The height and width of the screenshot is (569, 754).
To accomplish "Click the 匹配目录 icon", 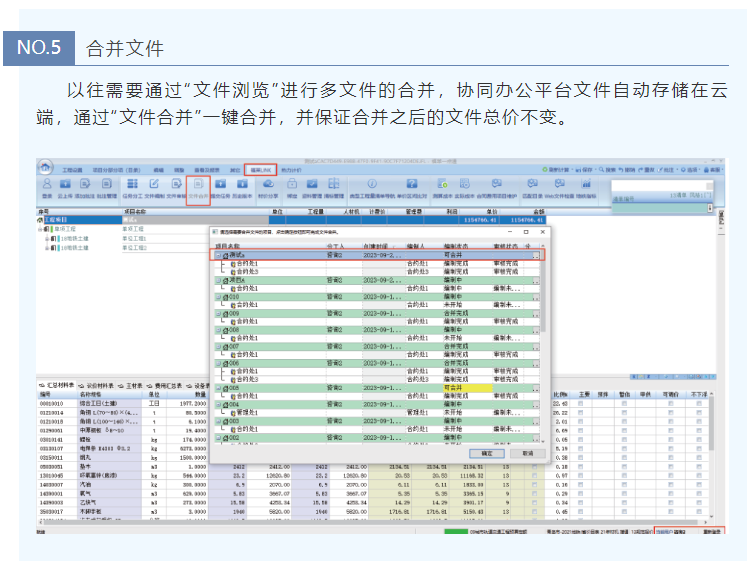I will pyautogui.click(x=532, y=184).
